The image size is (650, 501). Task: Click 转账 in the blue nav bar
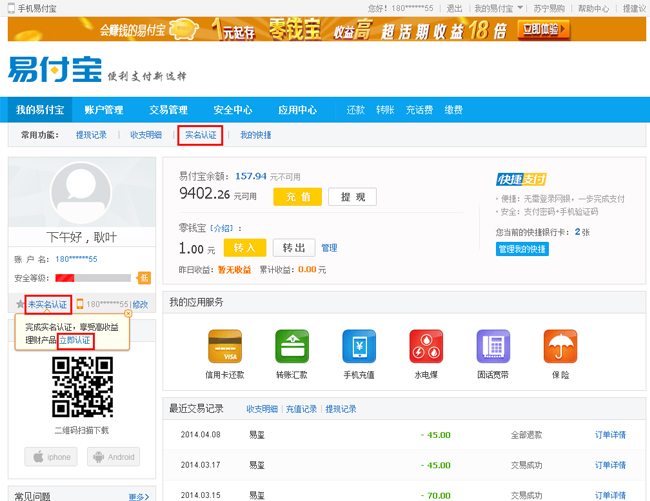[x=385, y=110]
